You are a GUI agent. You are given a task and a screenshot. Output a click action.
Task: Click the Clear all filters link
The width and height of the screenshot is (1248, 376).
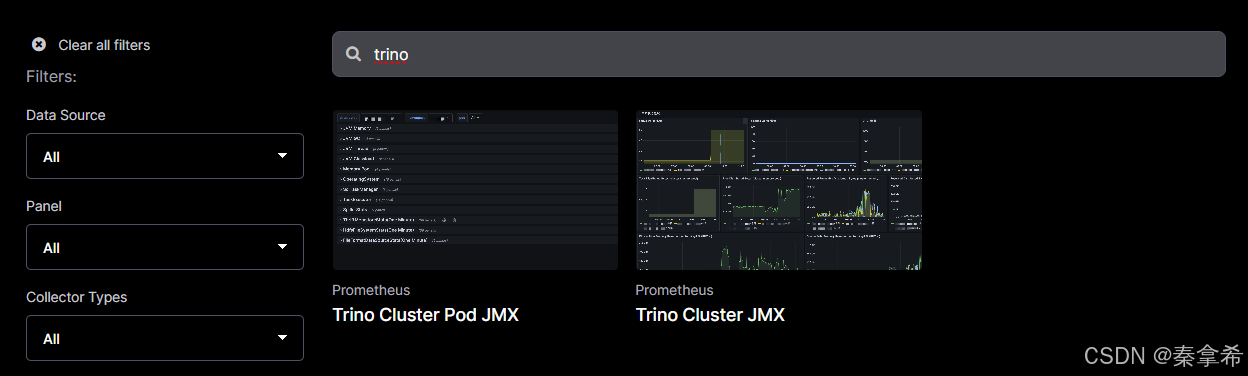click(x=104, y=45)
